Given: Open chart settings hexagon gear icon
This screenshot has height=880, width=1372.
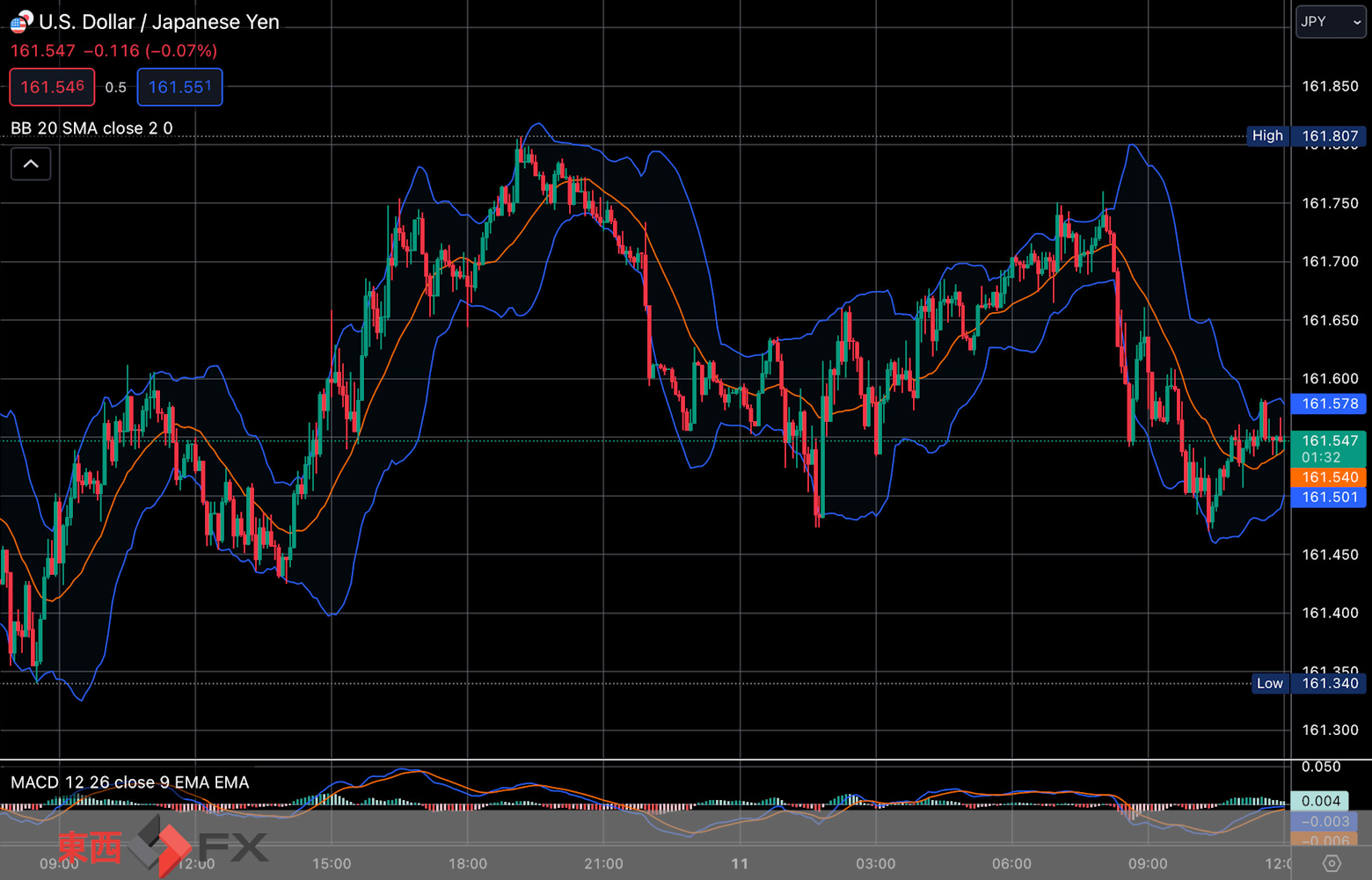Looking at the screenshot, I should (1332, 864).
